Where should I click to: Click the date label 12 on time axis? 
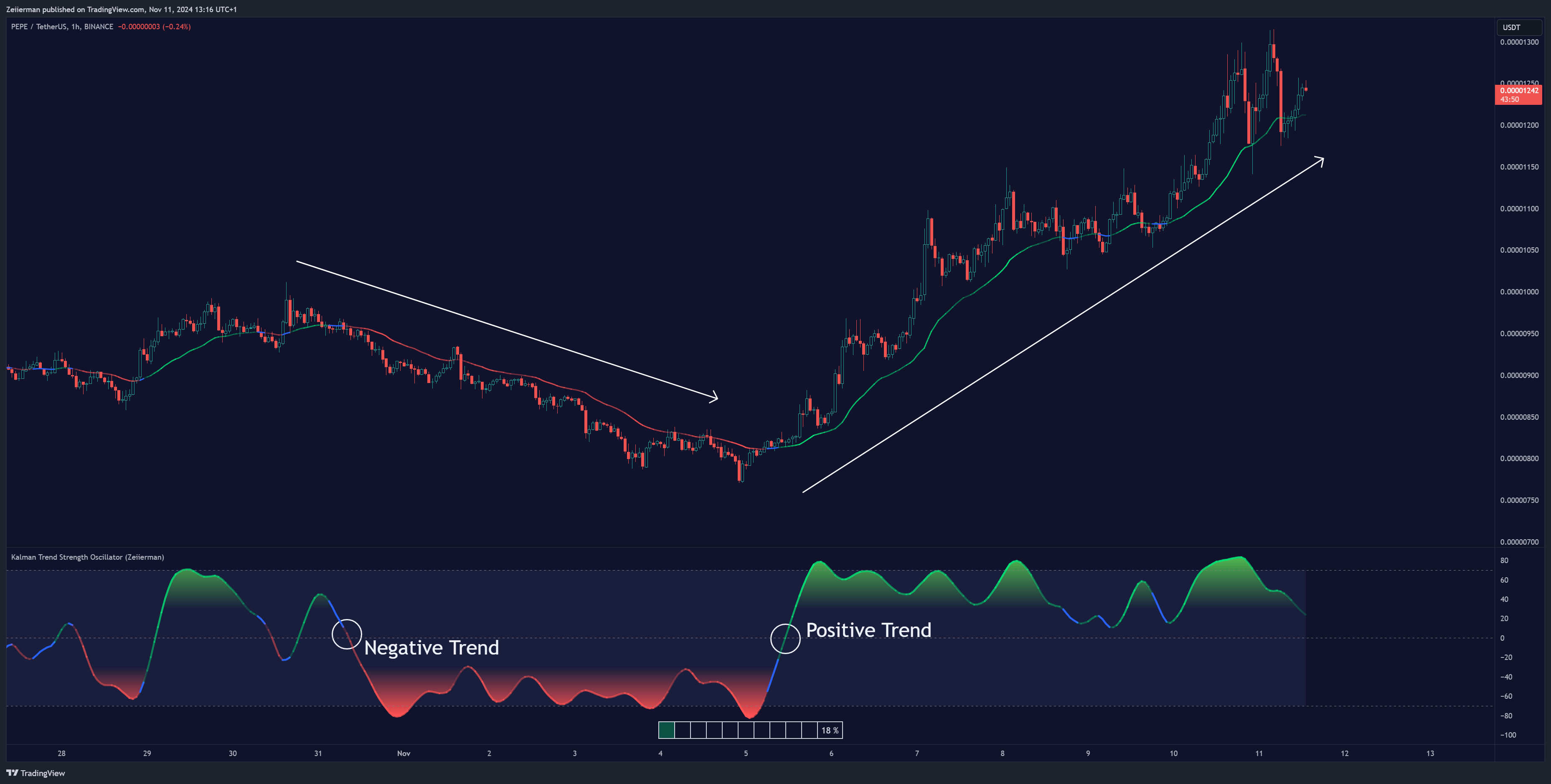[1345, 753]
